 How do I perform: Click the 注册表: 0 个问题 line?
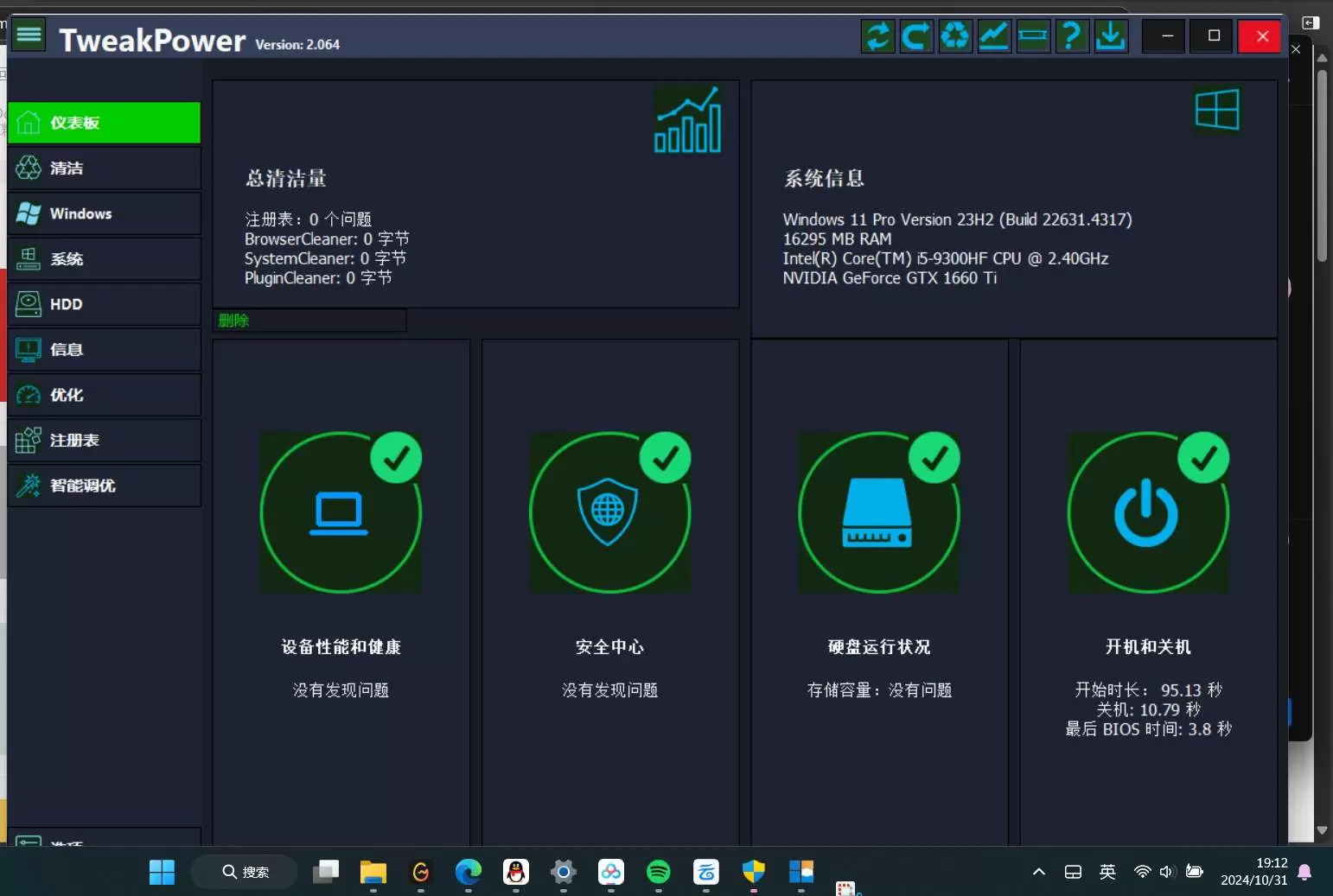(308, 219)
